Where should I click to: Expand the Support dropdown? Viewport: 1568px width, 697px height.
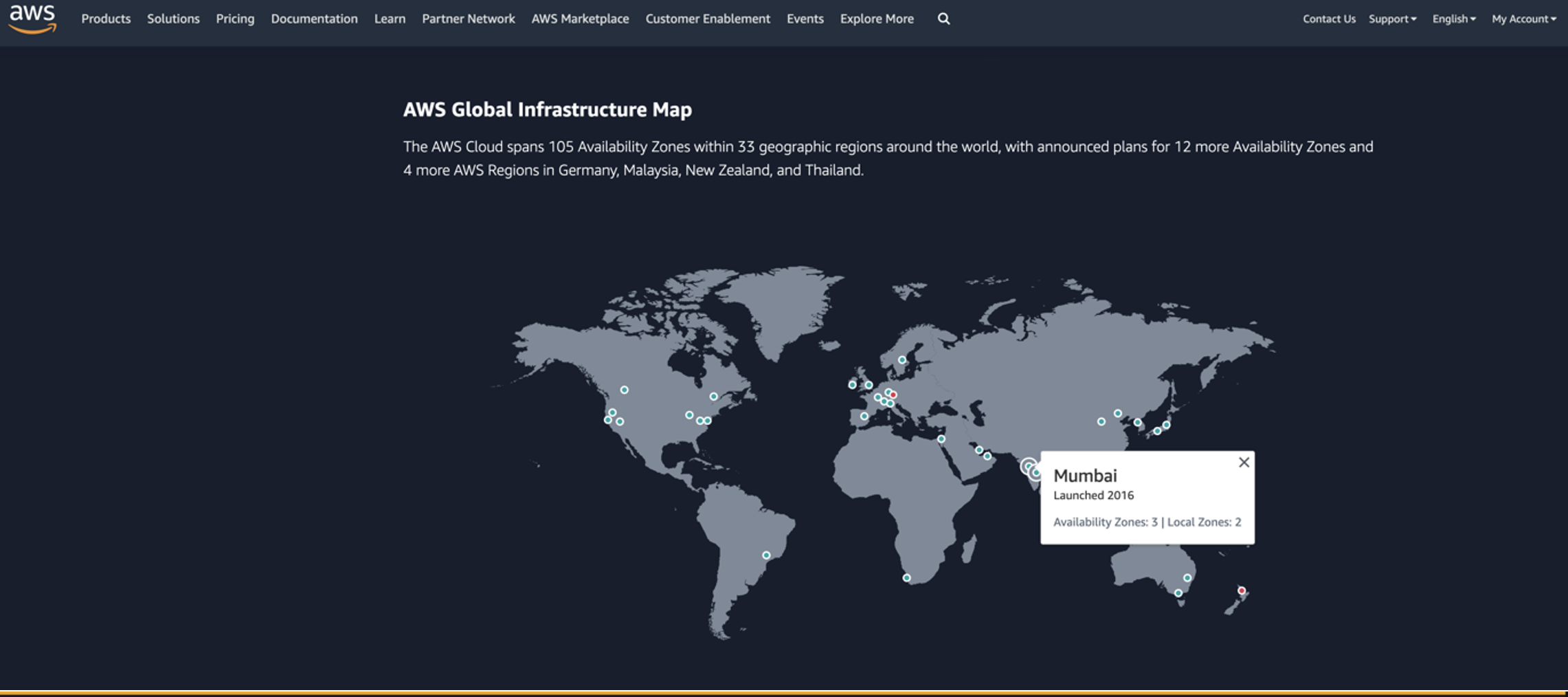tap(1392, 19)
